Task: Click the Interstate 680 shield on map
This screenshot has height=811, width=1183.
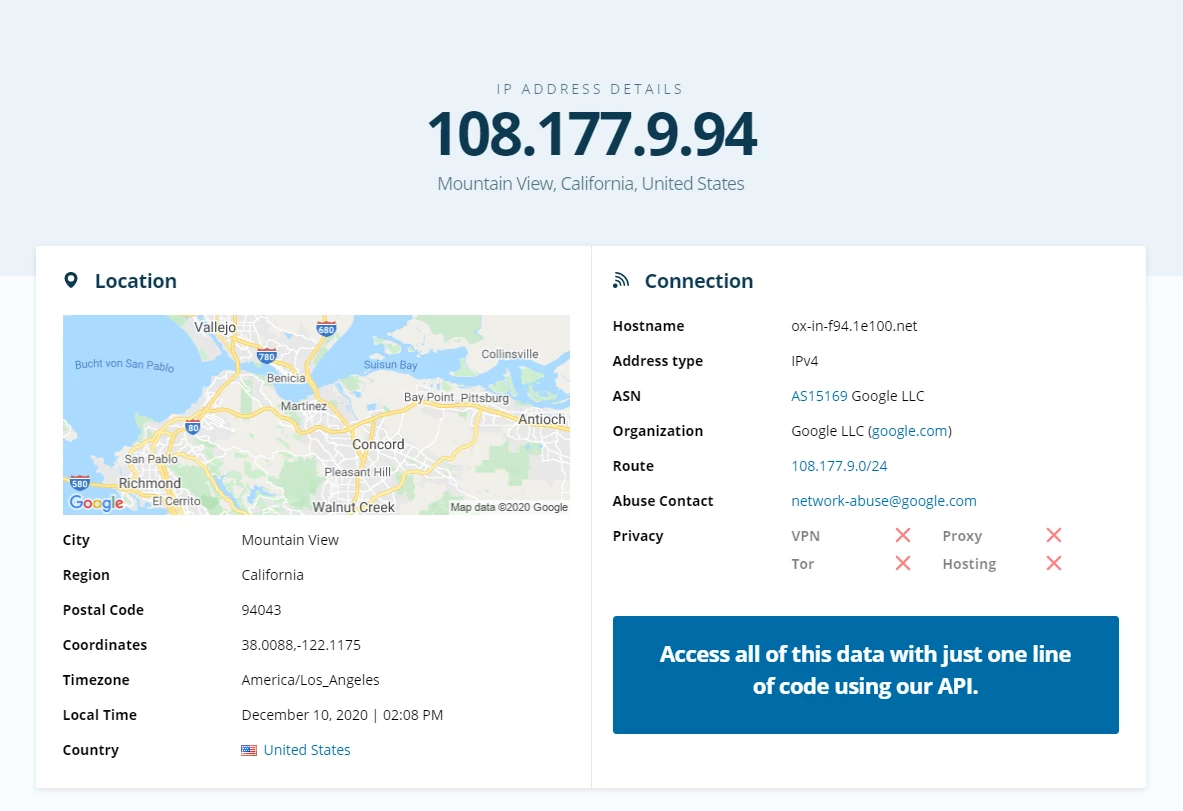Action: 326,328
